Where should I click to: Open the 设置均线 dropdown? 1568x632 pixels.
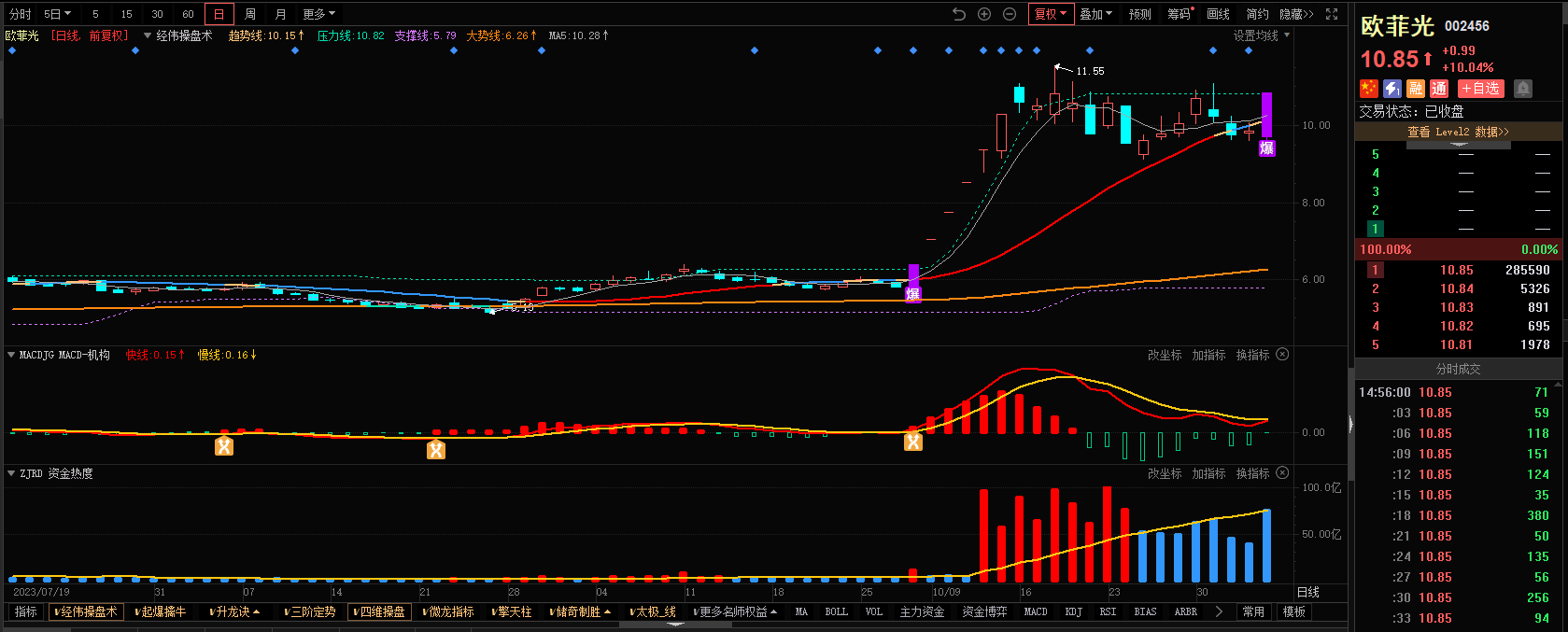1261,35
